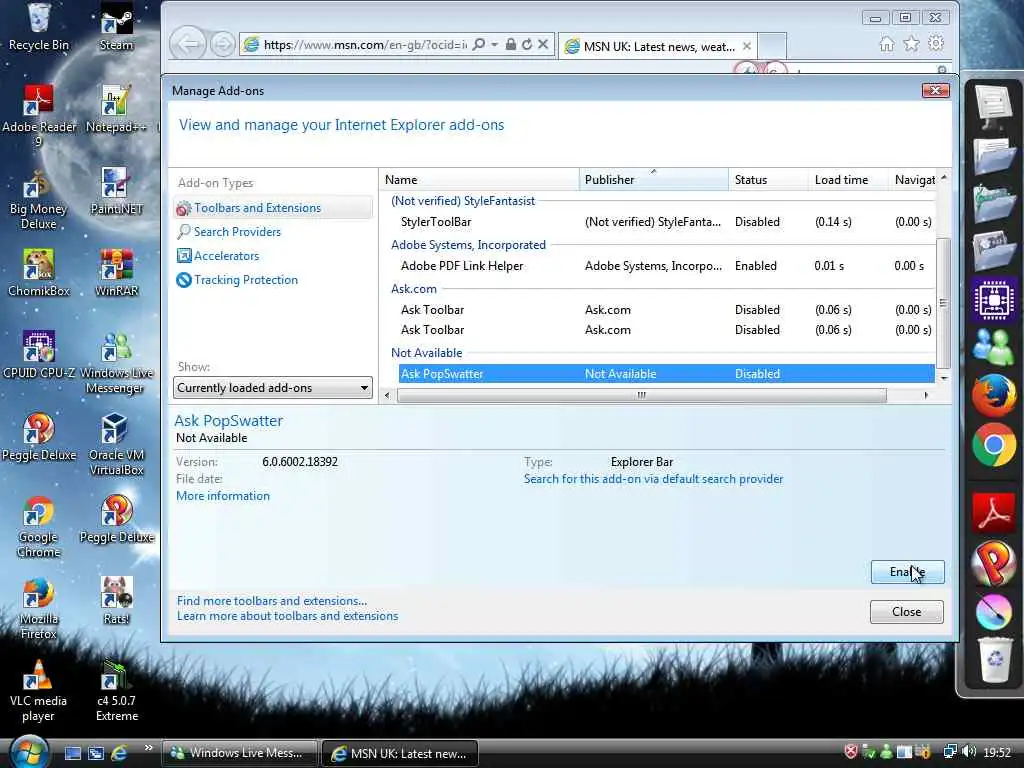Launch Internet Explorer from quick launch
The image size is (1024, 768).
(x=120, y=753)
